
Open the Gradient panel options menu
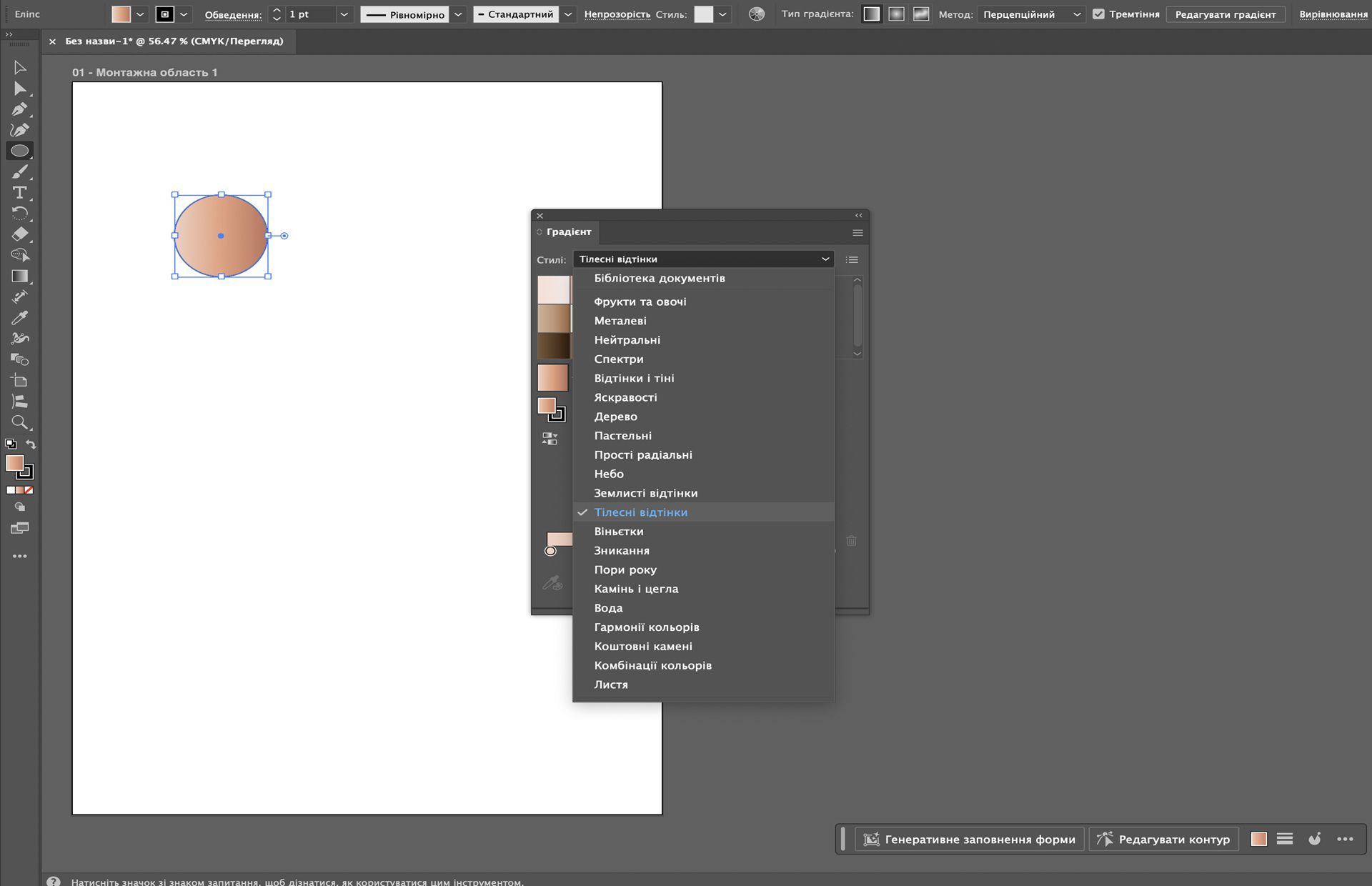click(857, 232)
